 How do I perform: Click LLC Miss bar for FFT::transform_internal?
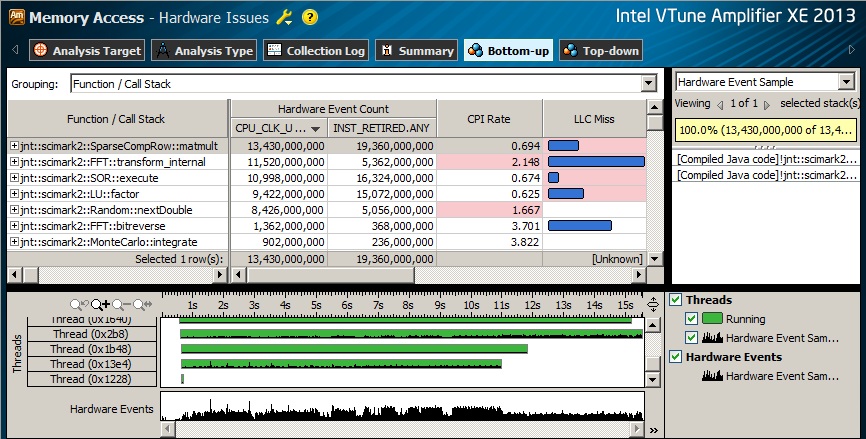tap(596, 162)
